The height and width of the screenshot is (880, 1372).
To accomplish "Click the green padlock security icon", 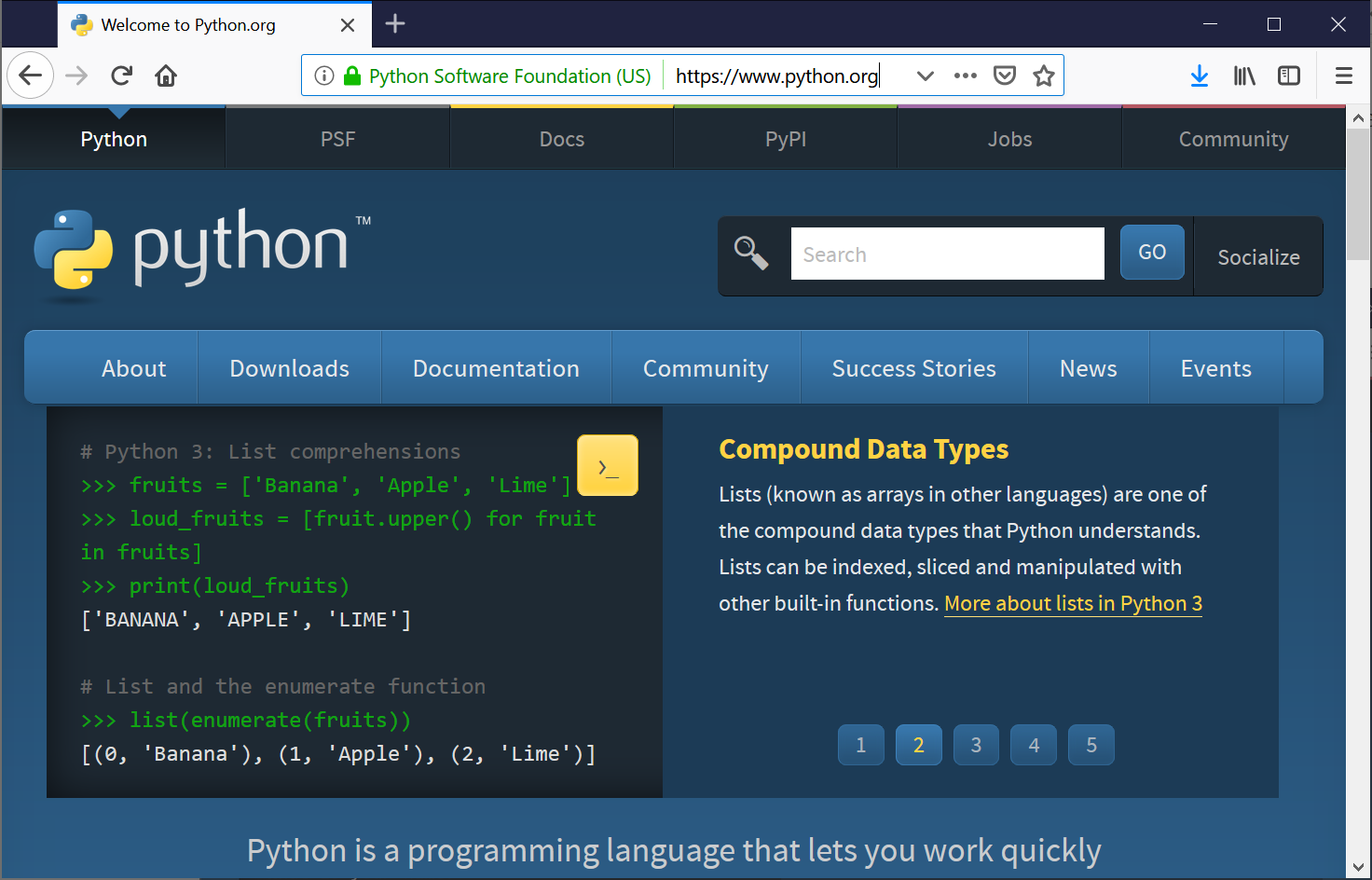I will [x=352, y=76].
